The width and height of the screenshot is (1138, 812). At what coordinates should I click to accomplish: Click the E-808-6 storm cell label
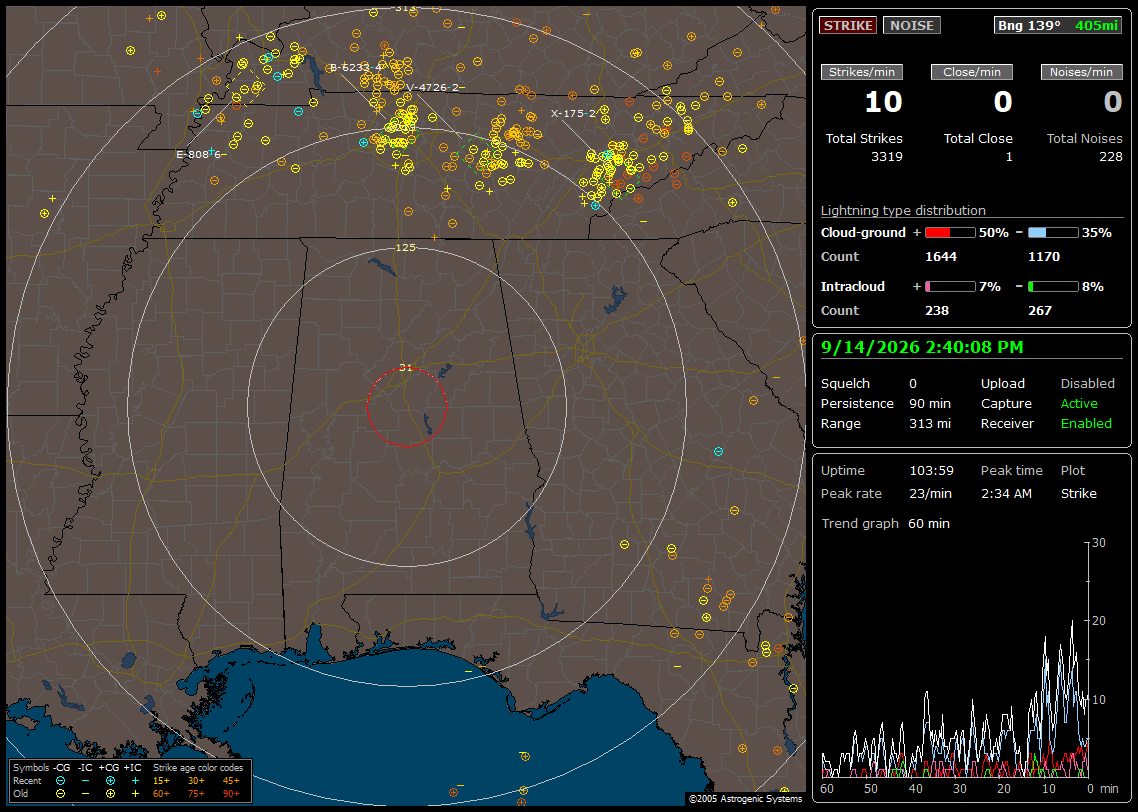click(x=199, y=154)
